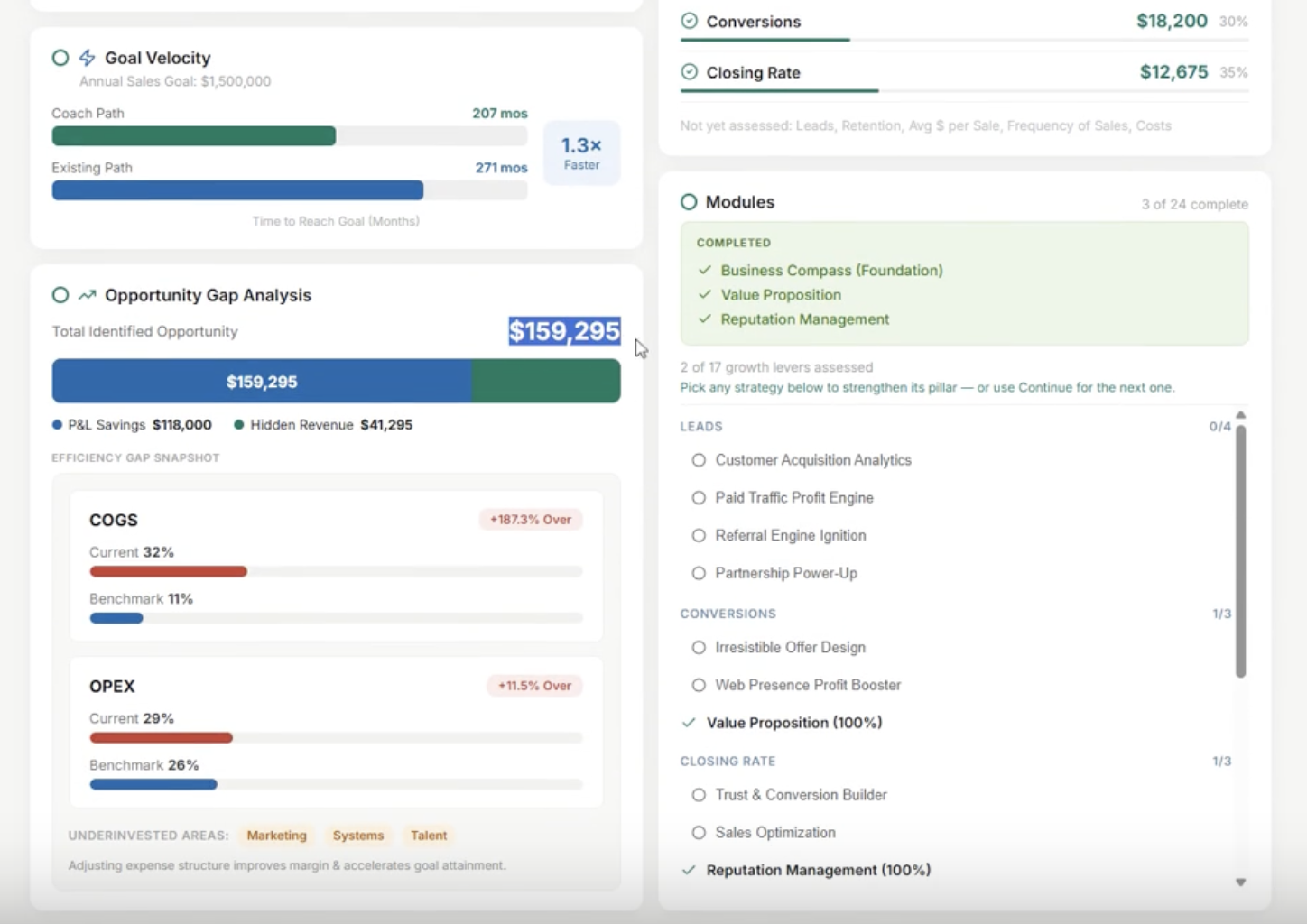
Task: Click the checkmark beside Reputation Management (100%)
Action: click(689, 870)
